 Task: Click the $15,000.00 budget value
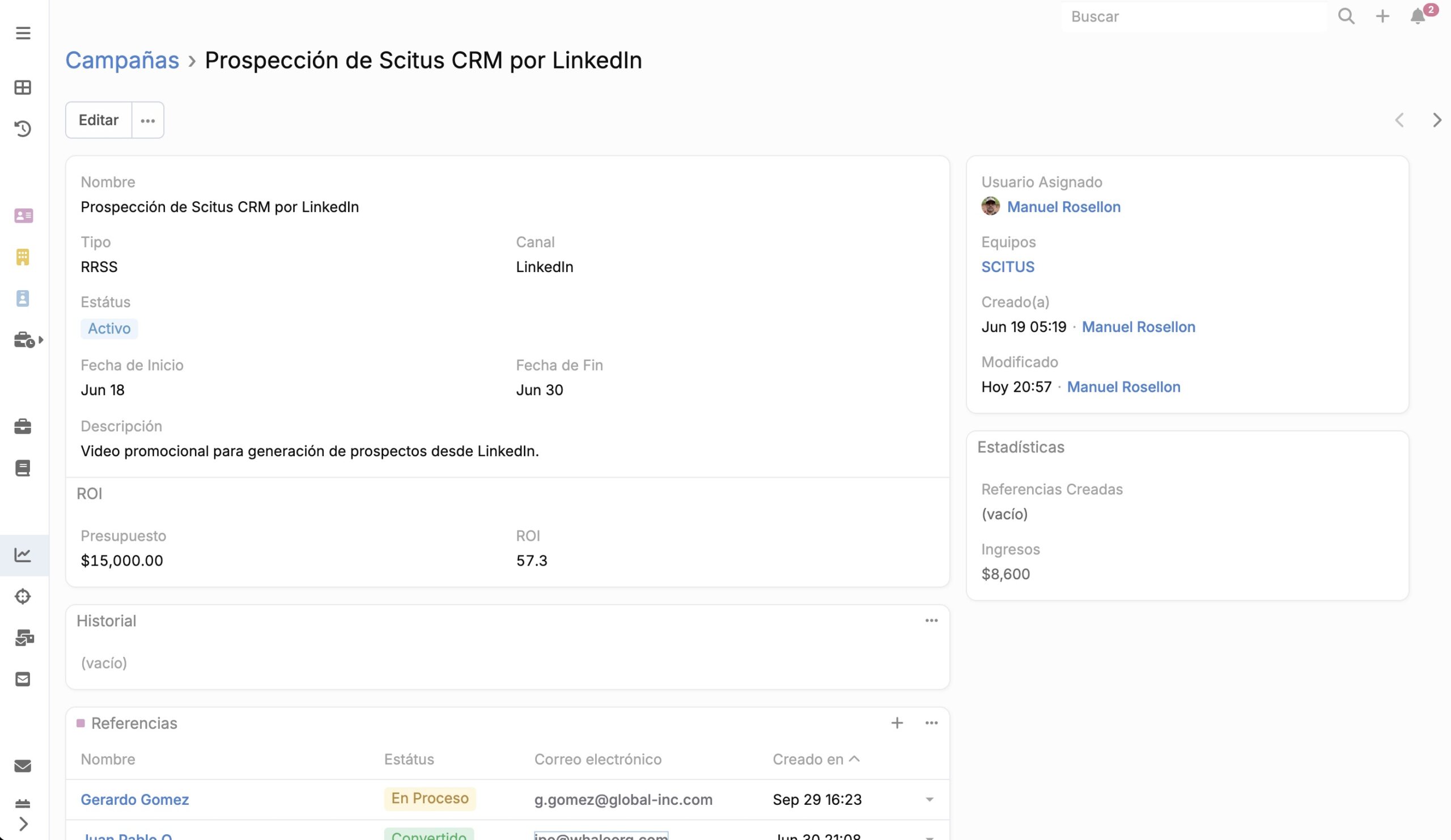tap(122, 561)
